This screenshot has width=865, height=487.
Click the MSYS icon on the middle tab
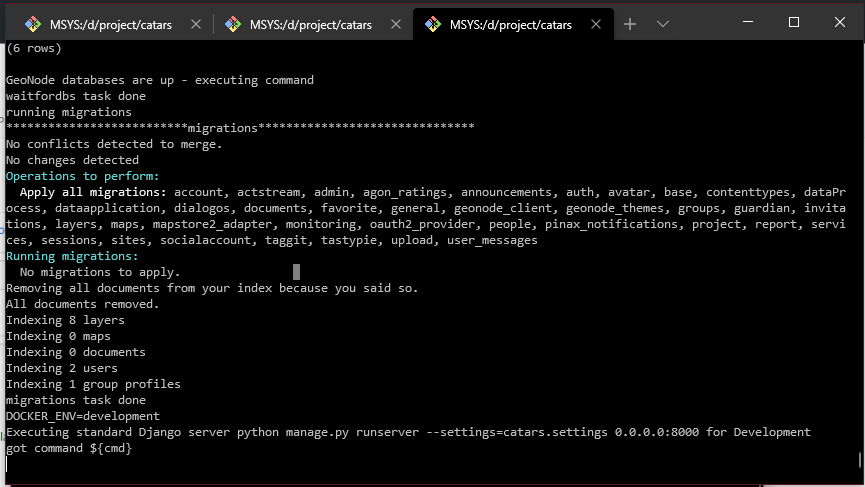point(233,24)
